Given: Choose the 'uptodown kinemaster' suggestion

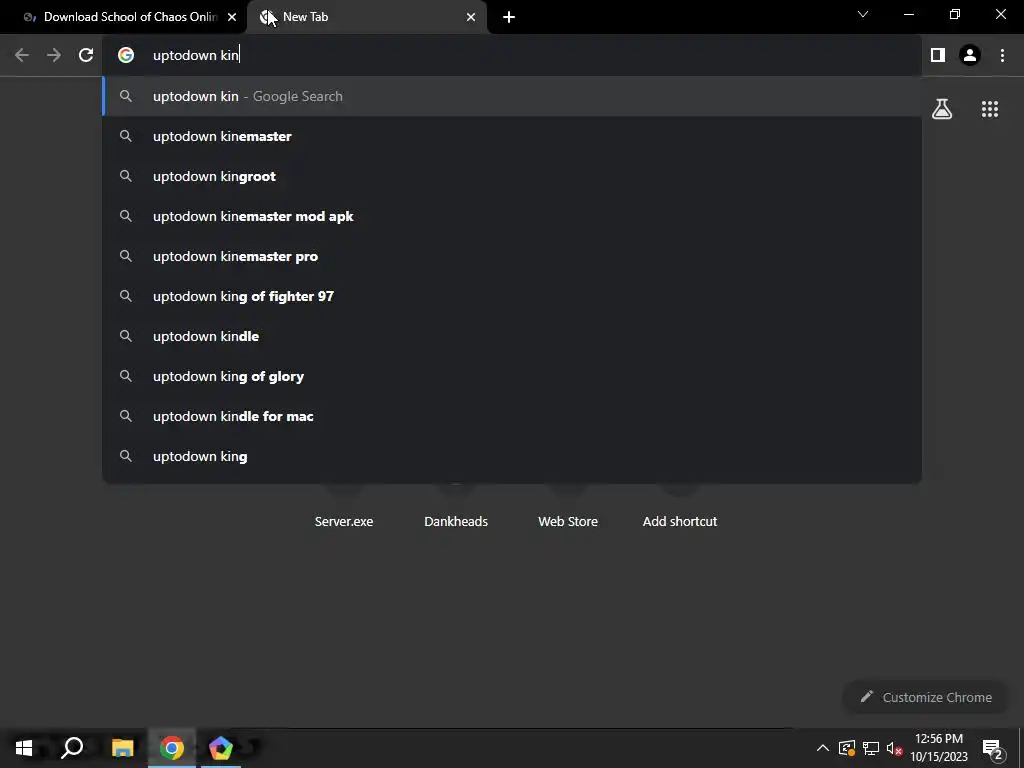Looking at the screenshot, I should [512, 136].
